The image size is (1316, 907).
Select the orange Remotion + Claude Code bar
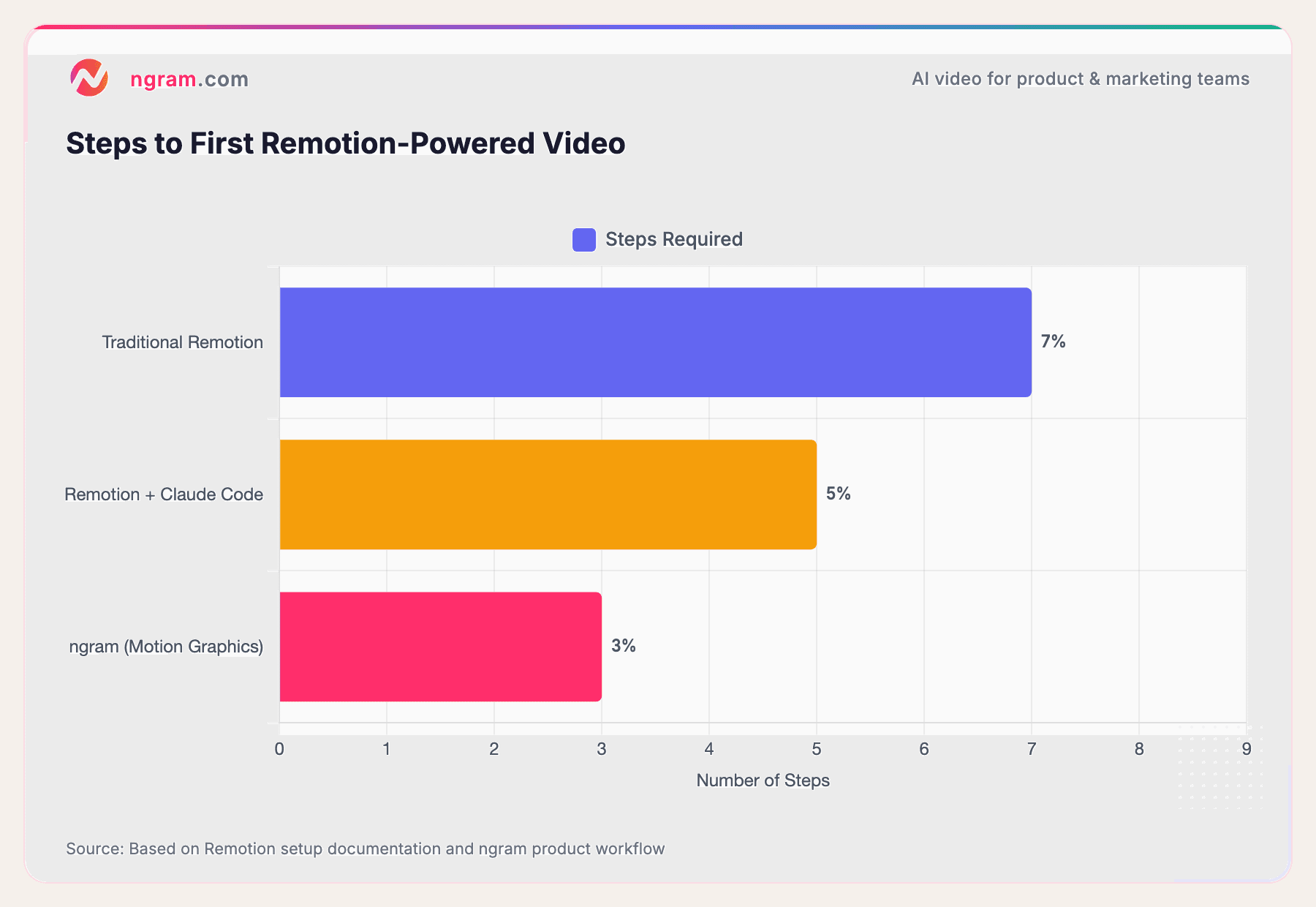tap(548, 494)
